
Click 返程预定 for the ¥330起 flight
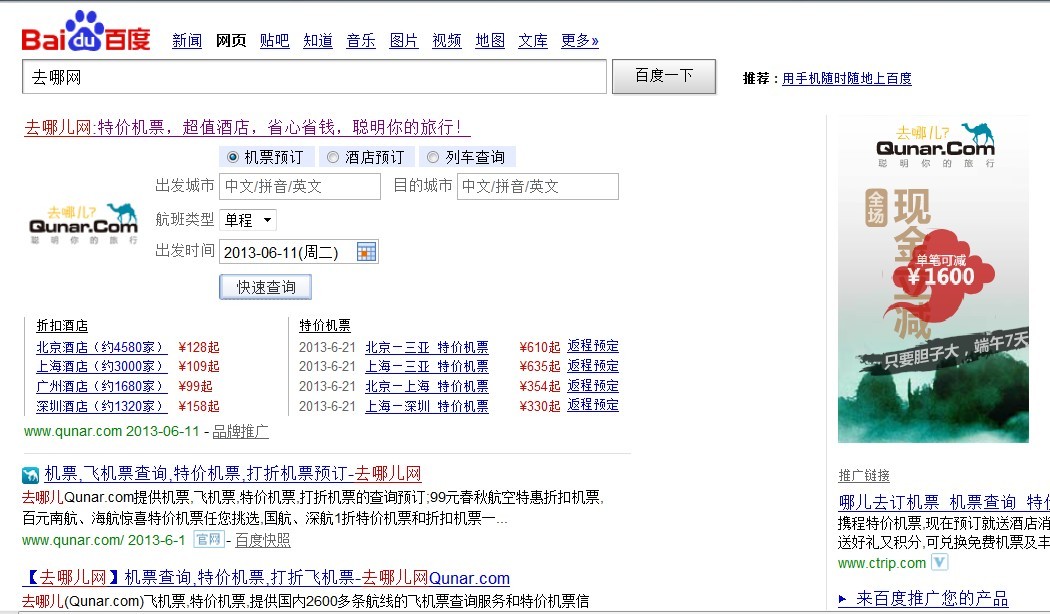point(593,405)
